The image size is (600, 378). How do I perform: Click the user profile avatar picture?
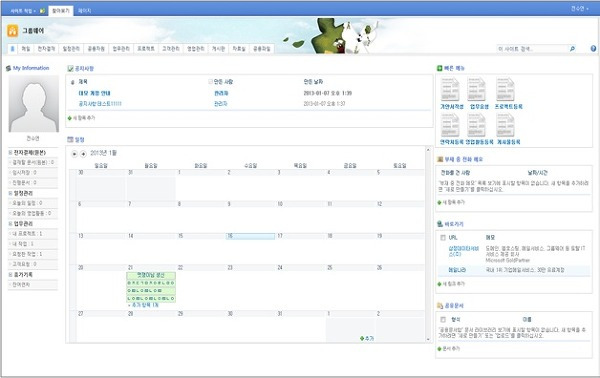[x=34, y=104]
